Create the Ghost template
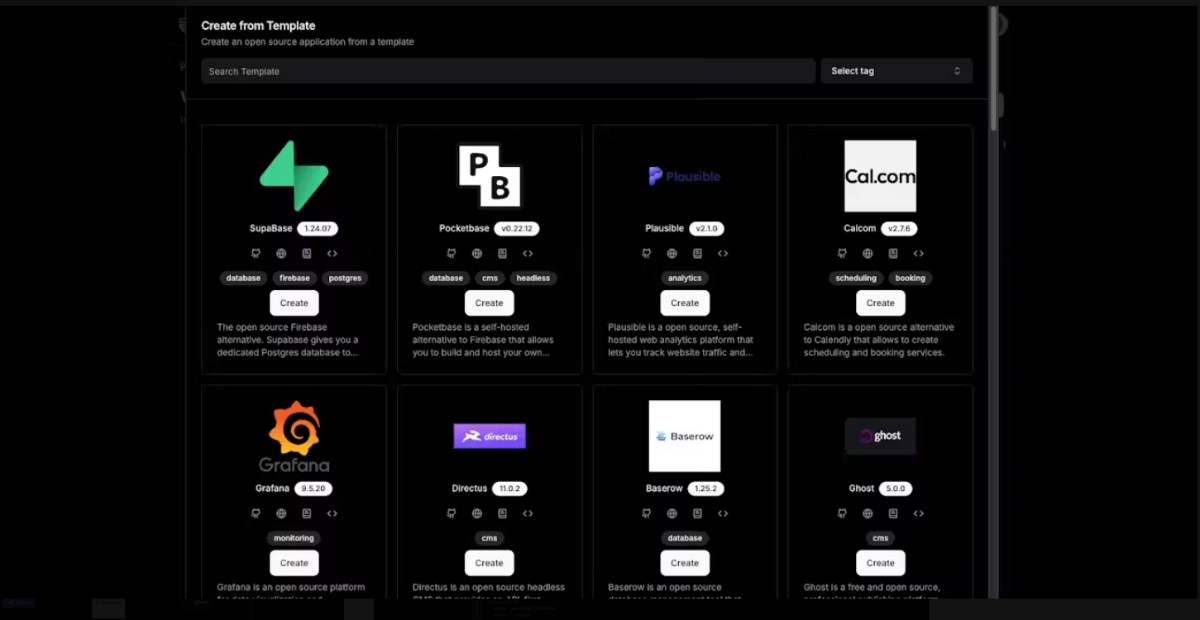This screenshot has width=1200, height=620. (880, 563)
